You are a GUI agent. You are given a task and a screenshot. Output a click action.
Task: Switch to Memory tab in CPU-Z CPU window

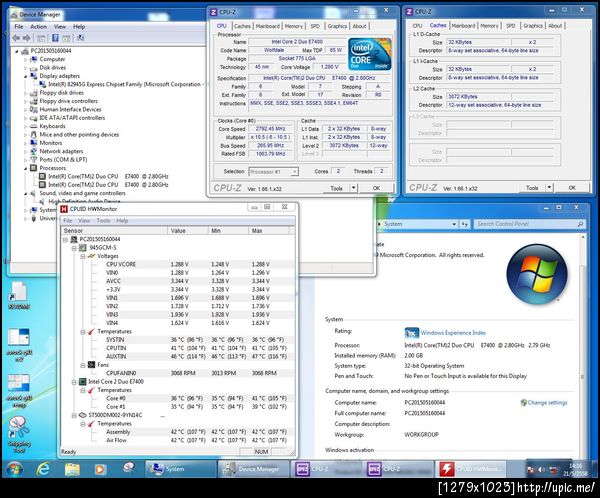click(293, 26)
